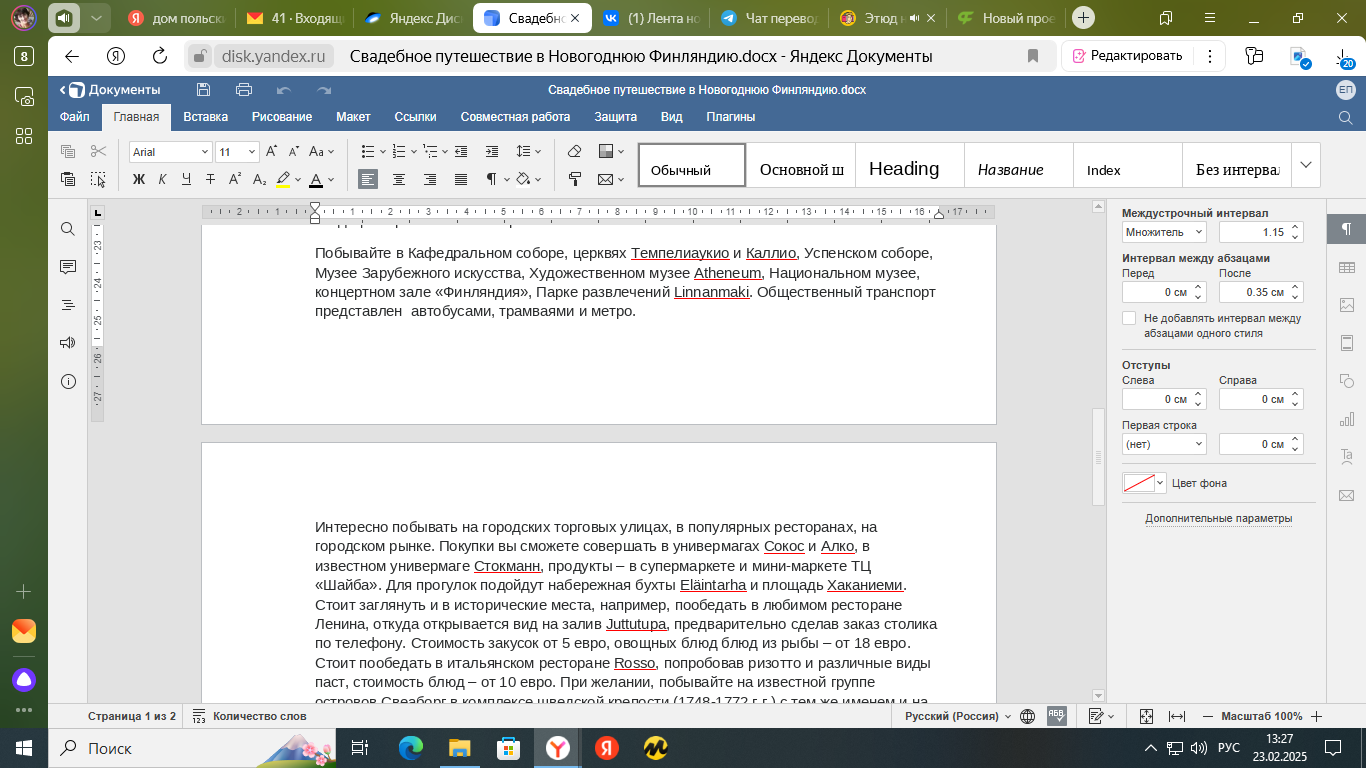Viewport: 1366px width, 768px height.
Task: Toggle spell checking in status bar
Action: pos(1056,716)
